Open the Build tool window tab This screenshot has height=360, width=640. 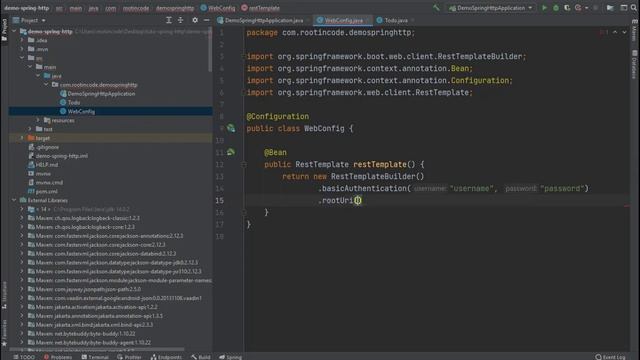(x=201, y=357)
